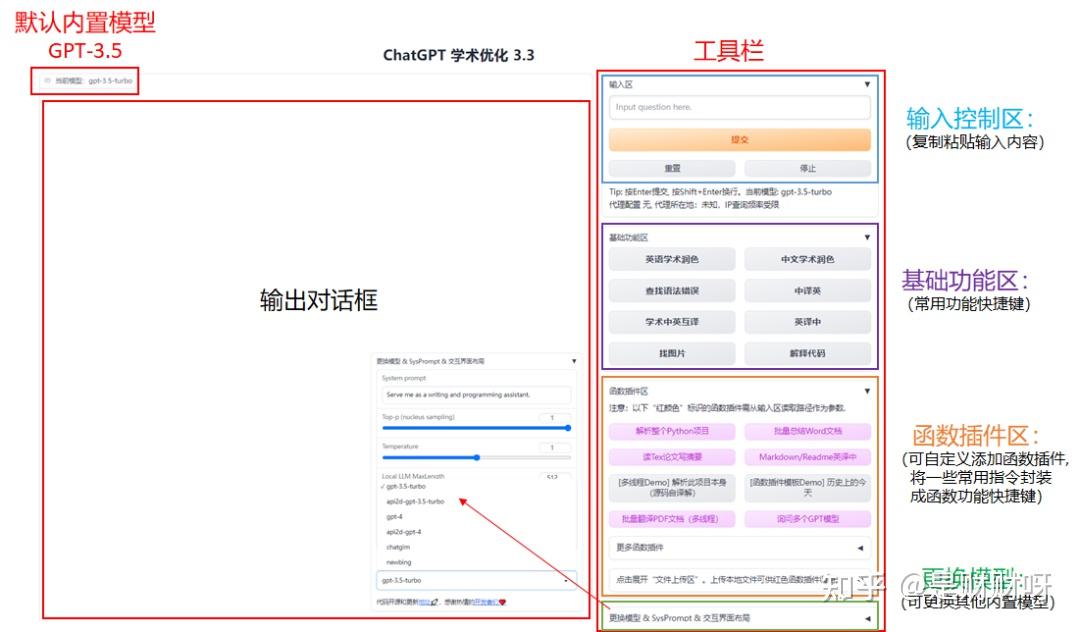Click 询问多个GPT模型 plugin

[x=808, y=518]
